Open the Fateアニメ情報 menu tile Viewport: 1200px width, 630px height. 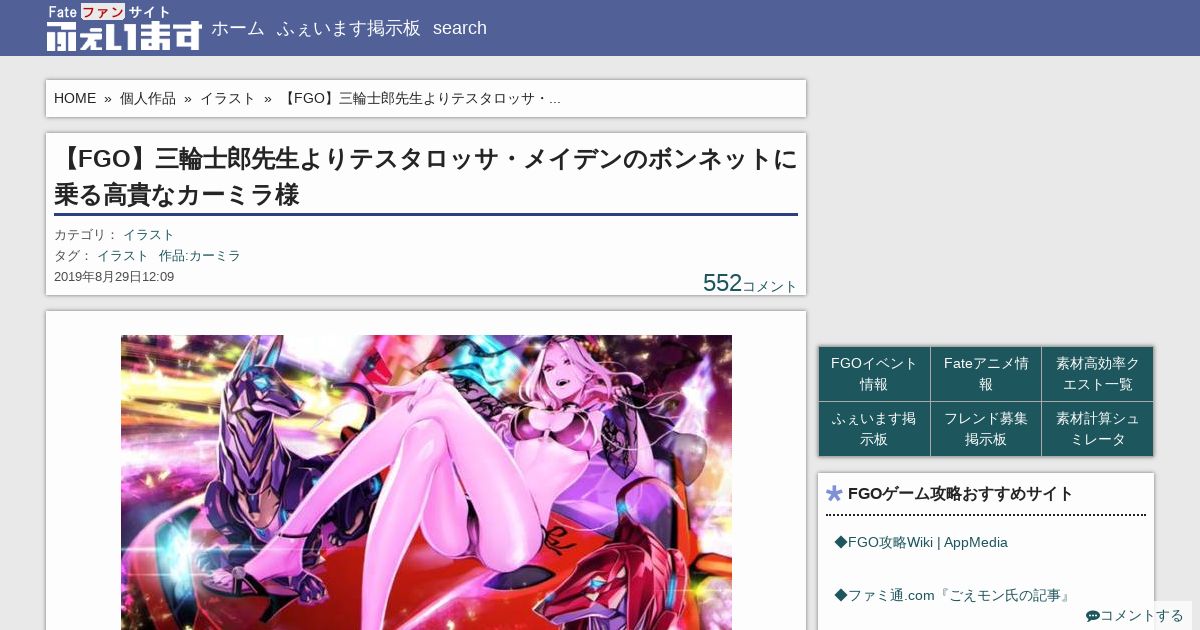tap(986, 374)
